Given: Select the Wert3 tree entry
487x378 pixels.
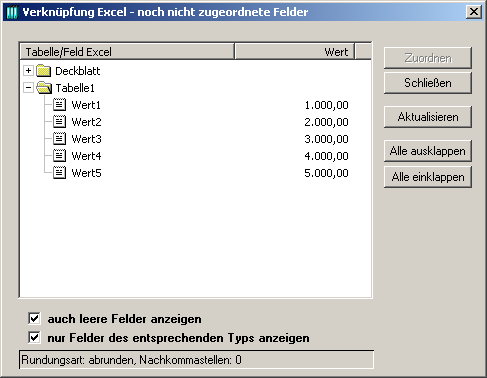Looking at the screenshot, I should point(86,139).
